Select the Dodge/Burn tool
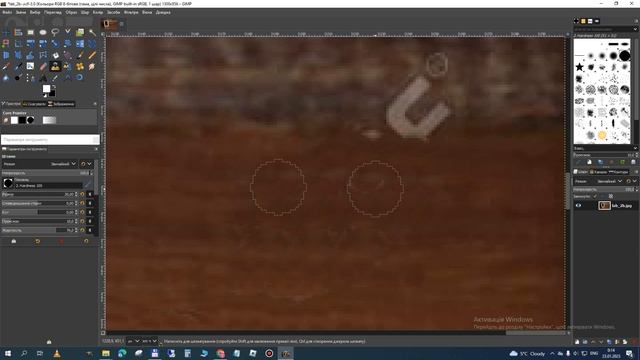The image size is (640, 360). [18, 78]
